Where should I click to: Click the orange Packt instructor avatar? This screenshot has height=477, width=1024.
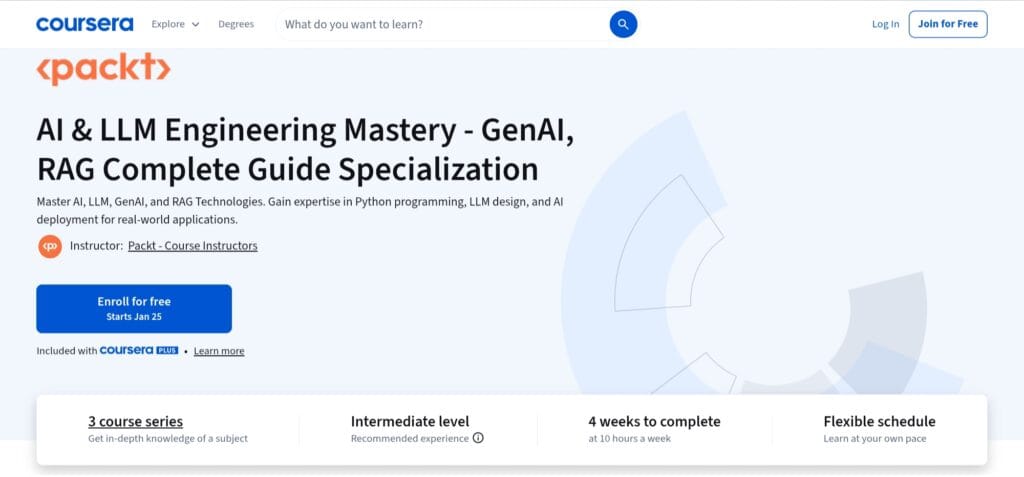[50, 246]
